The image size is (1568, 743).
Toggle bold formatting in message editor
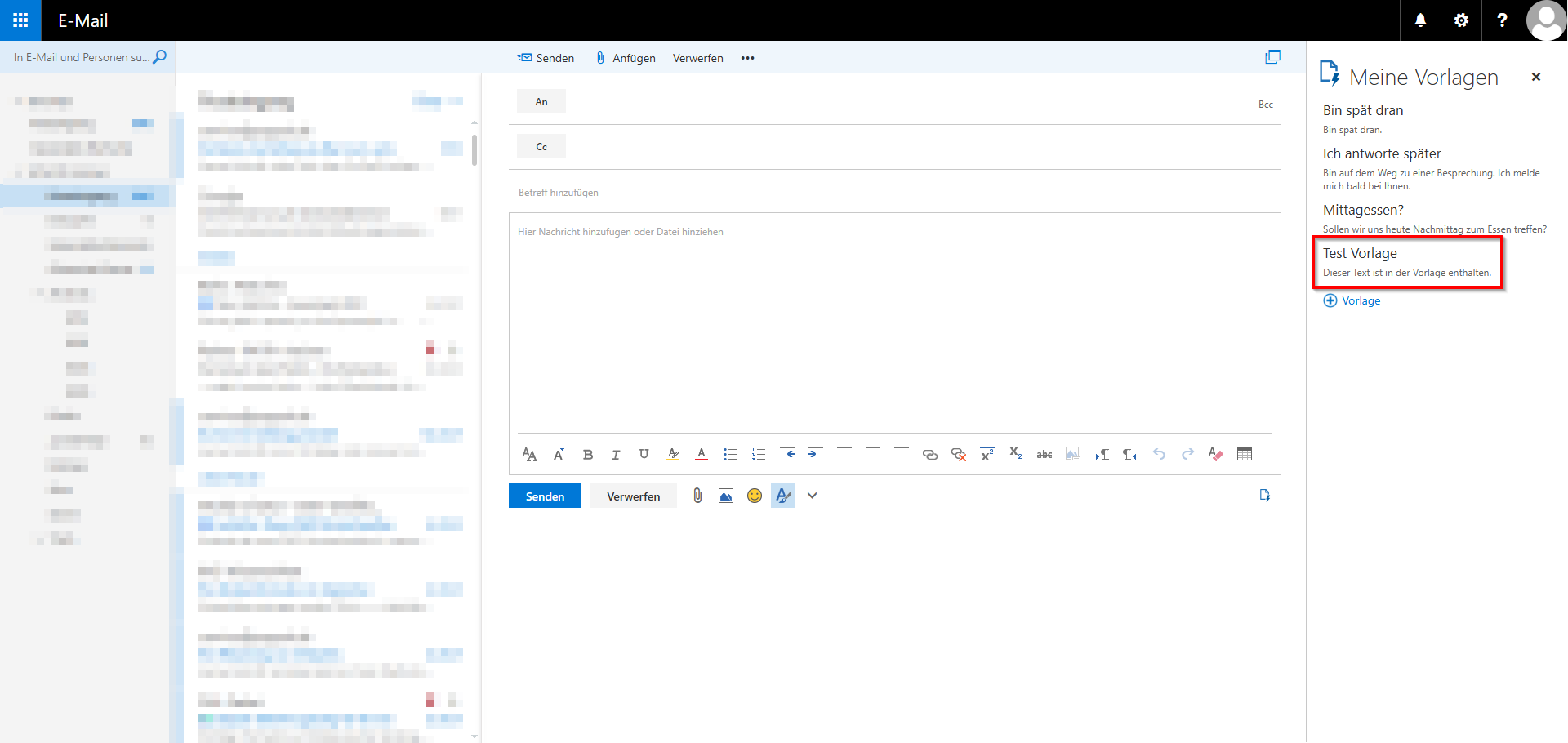587,455
